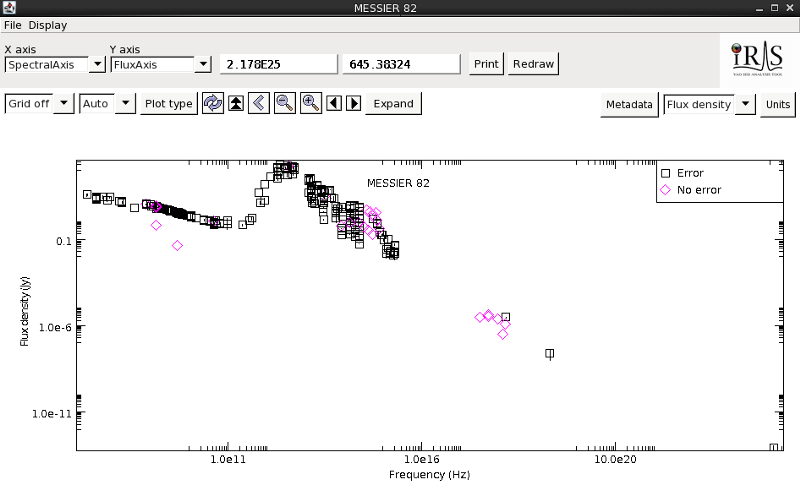Image resolution: width=800 pixels, height=498 pixels.
Task: Click the pan right arrow icon
Action: pos(354,103)
